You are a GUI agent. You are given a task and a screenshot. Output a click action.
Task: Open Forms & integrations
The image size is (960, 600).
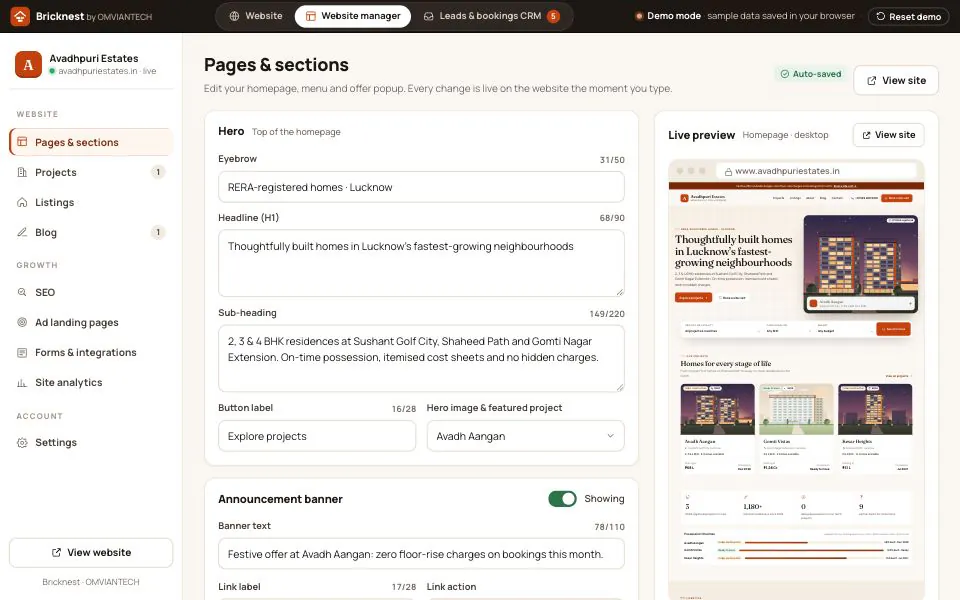91,352
